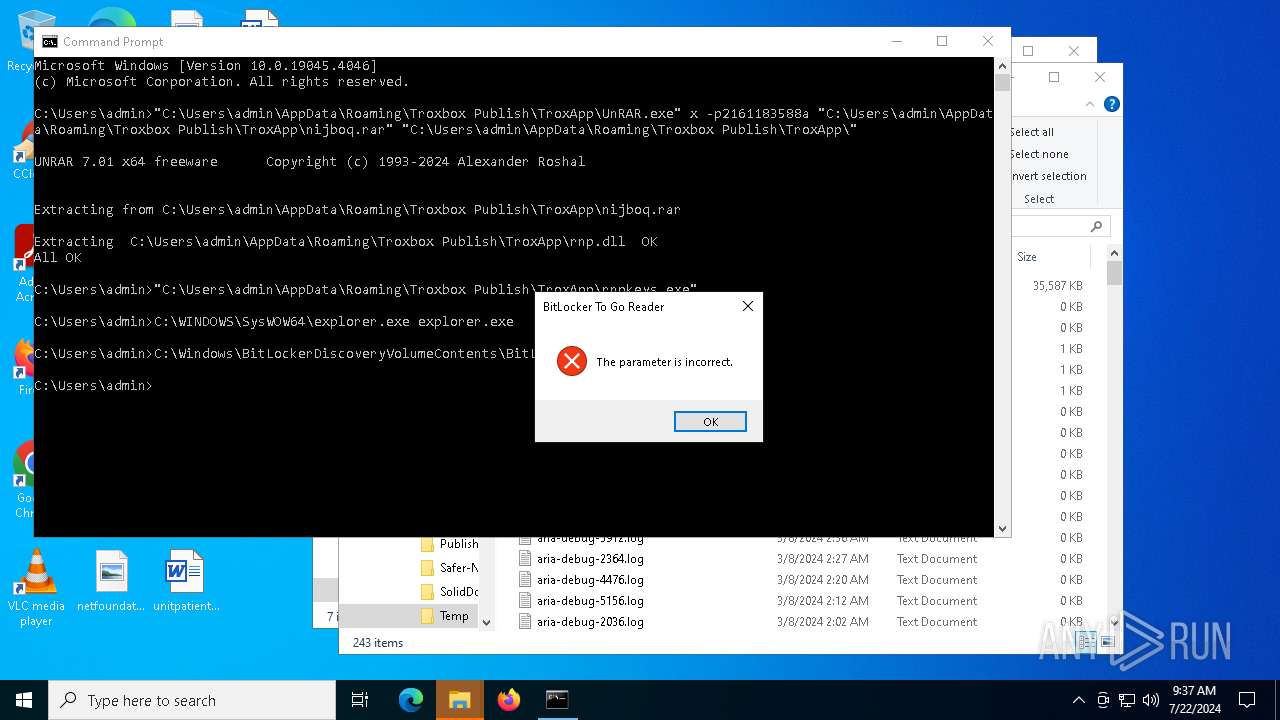Open the Recycle Bin desktop icon
Image resolution: width=1280 pixels, height=720 pixels.
point(20,42)
